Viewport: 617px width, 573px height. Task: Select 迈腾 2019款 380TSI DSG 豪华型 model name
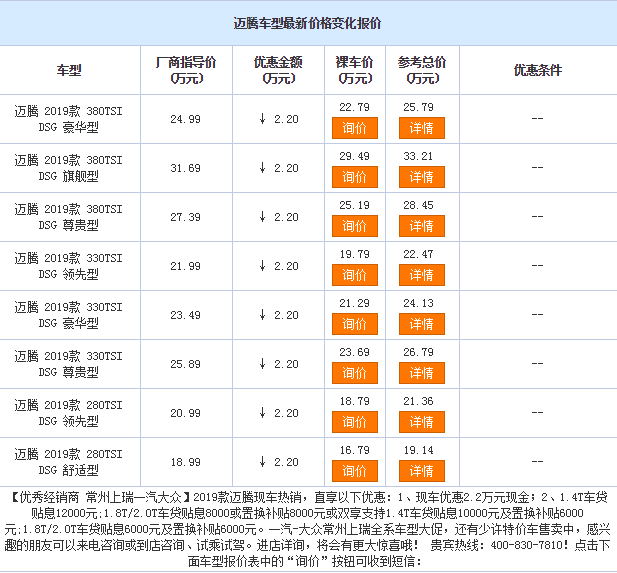point(68,119)
